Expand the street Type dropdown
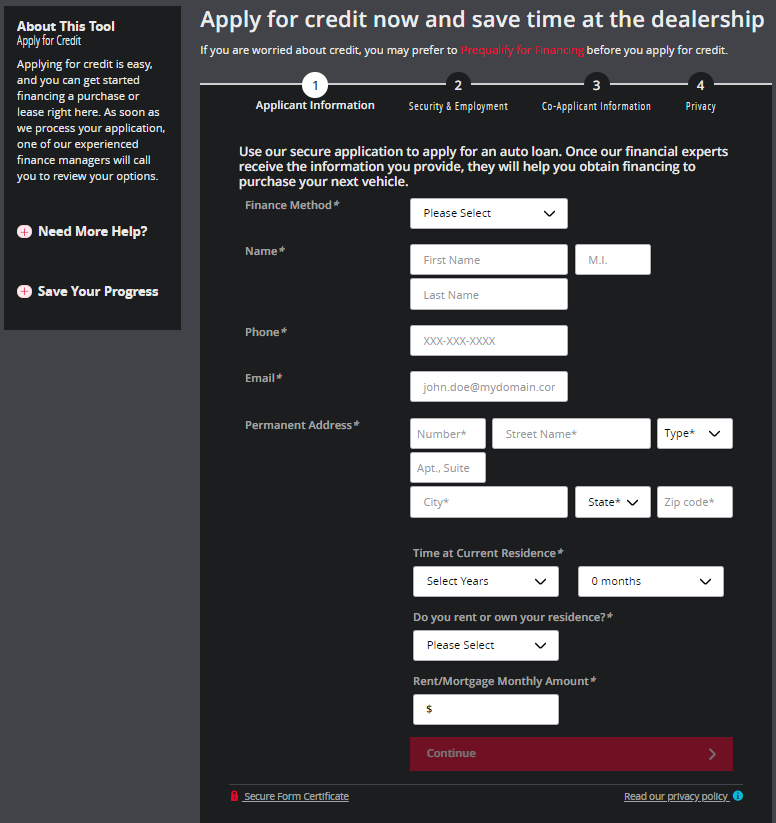The height and width of the screenshot is (823, 776). [694, 434]
